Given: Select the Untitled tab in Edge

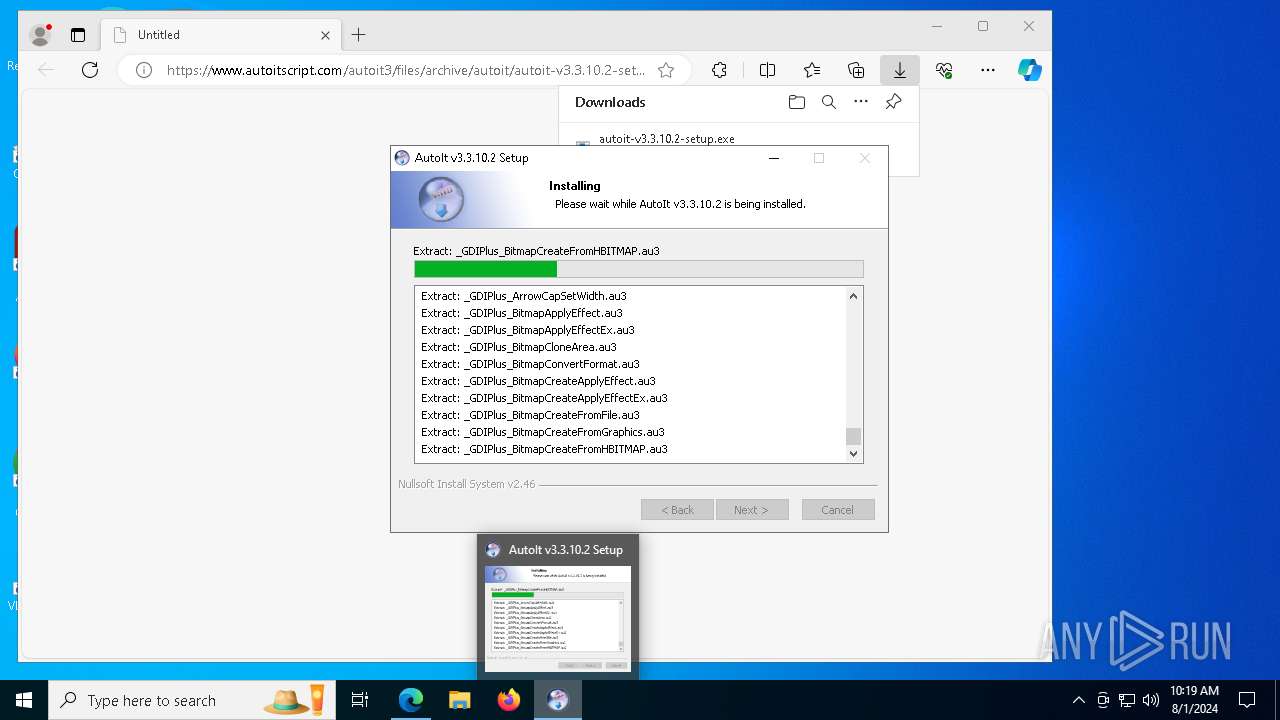Looking at the screenshot, I should [220, 35].
